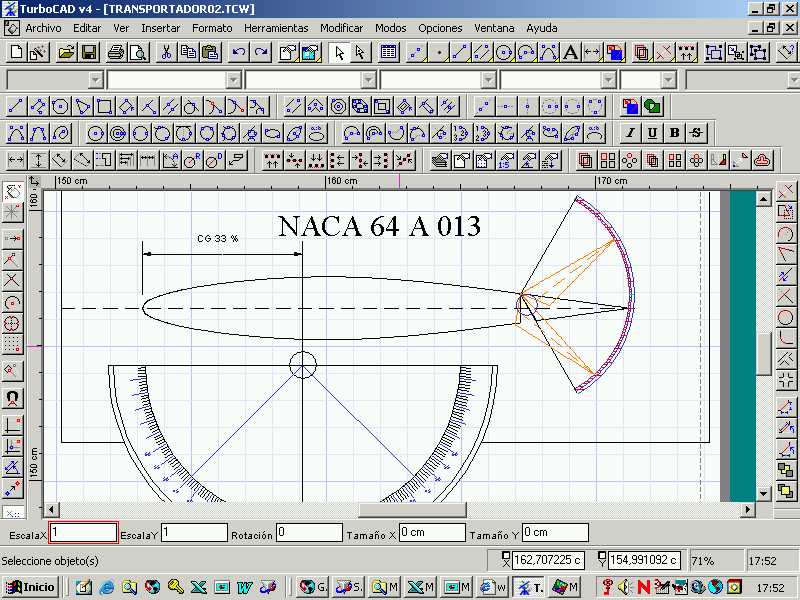Open the scale 1:5 format icon

pyautogui.click(x=506, y=160)
